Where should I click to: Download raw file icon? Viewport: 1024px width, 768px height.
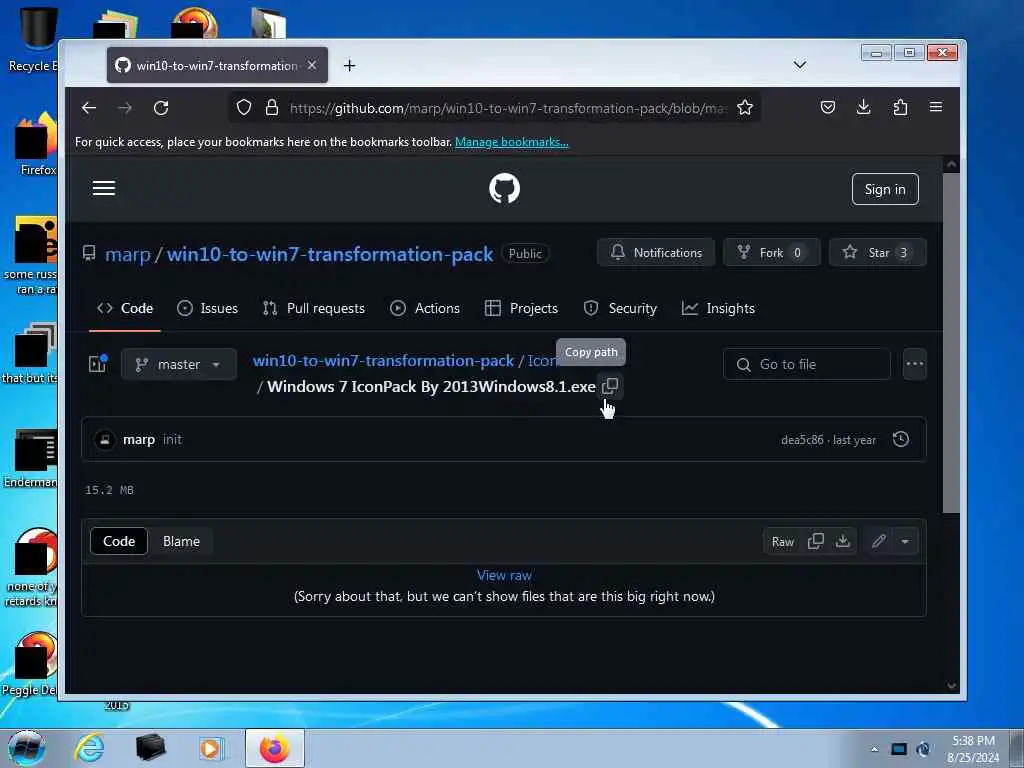(843, 541)
